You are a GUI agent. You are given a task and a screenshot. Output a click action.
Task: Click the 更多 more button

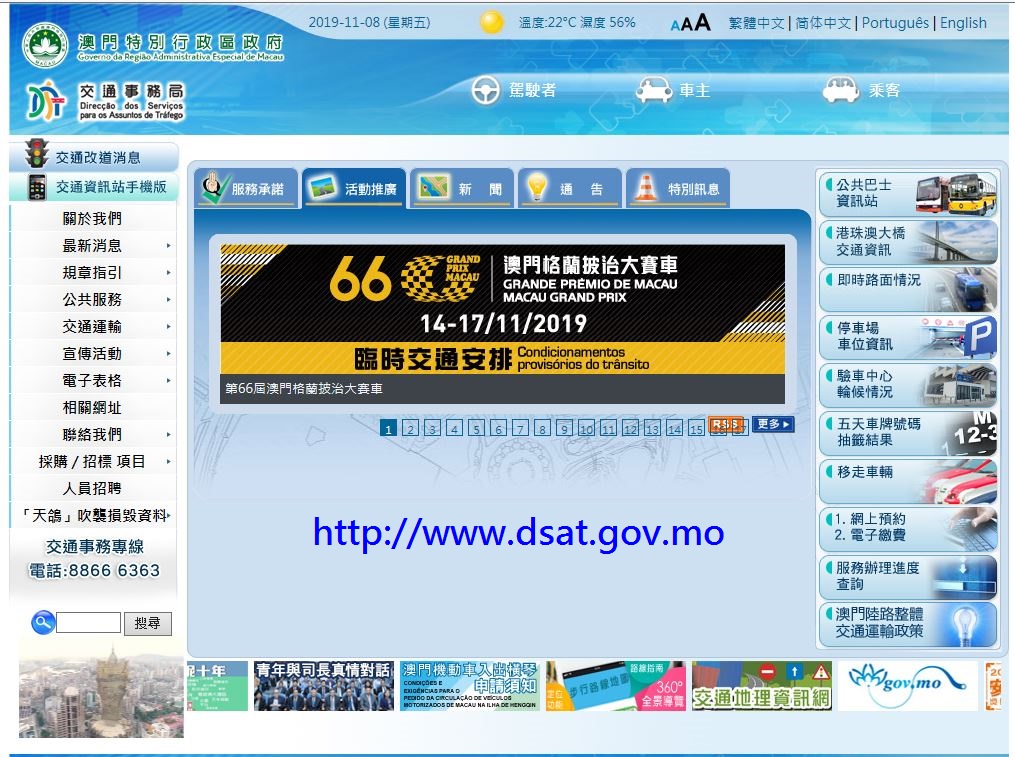pos(772,424)
